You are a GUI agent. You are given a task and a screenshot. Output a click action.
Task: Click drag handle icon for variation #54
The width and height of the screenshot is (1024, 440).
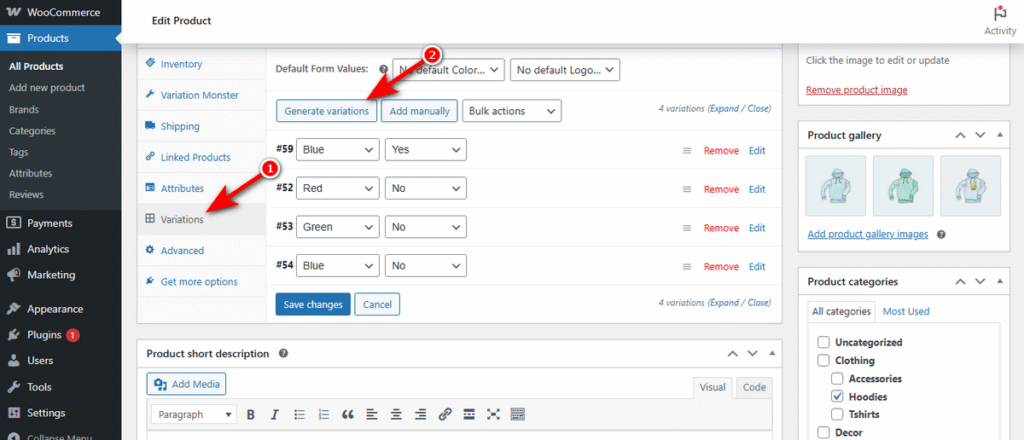coord(686,266)
